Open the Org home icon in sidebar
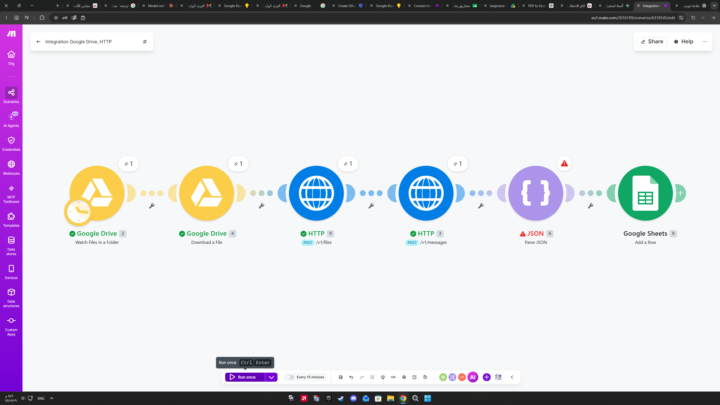Screen dimensions: 720x405 tap(11, 57)
